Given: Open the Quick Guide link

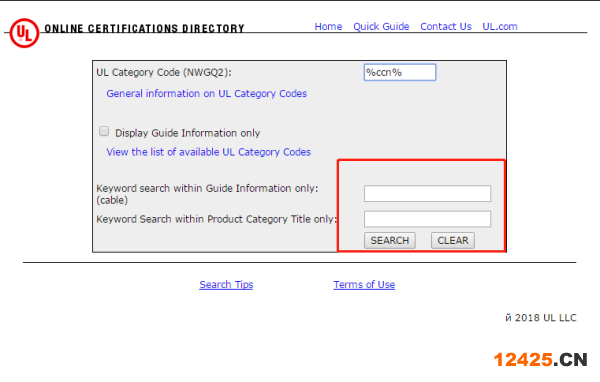Looking at the screenshot, I should pos(381,26).
